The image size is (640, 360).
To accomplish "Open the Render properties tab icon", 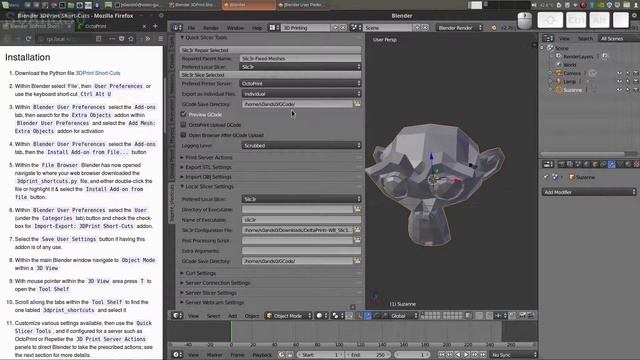I will coord(562,164).
